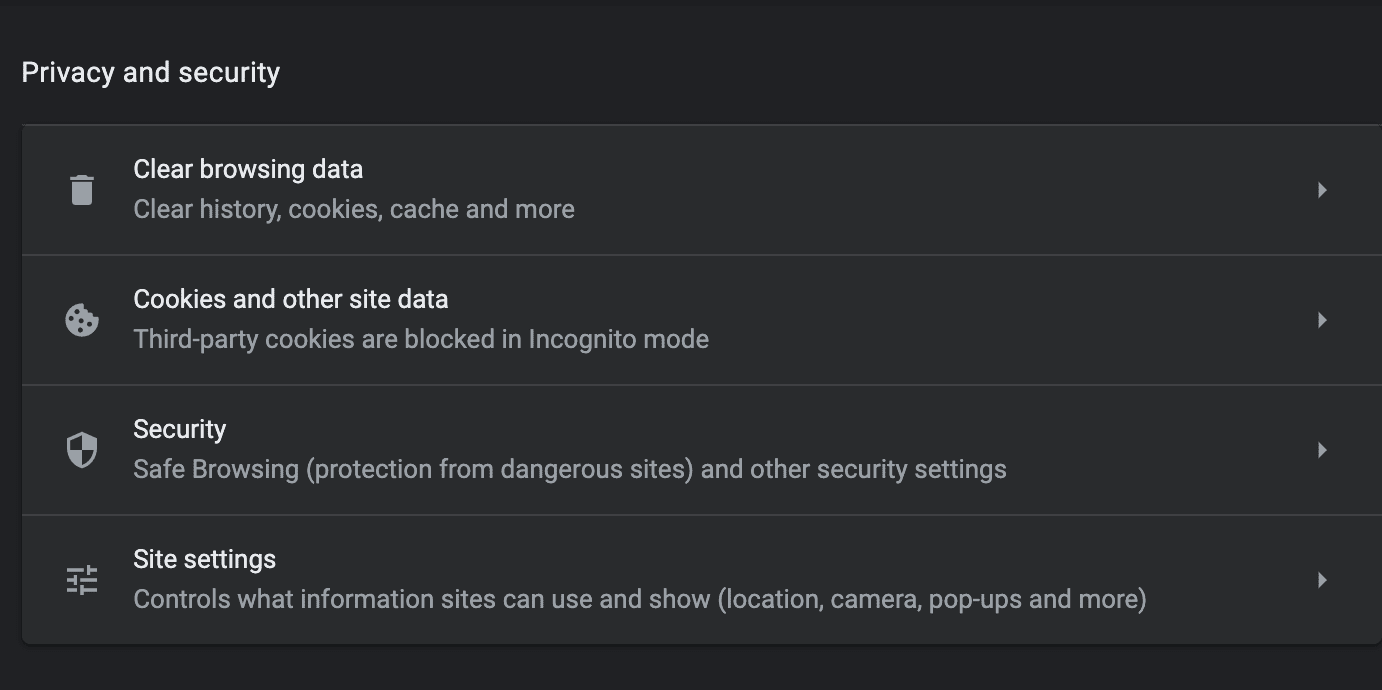Click the Clear history, cookies, cache subtitle

click(x=354, y=209)
